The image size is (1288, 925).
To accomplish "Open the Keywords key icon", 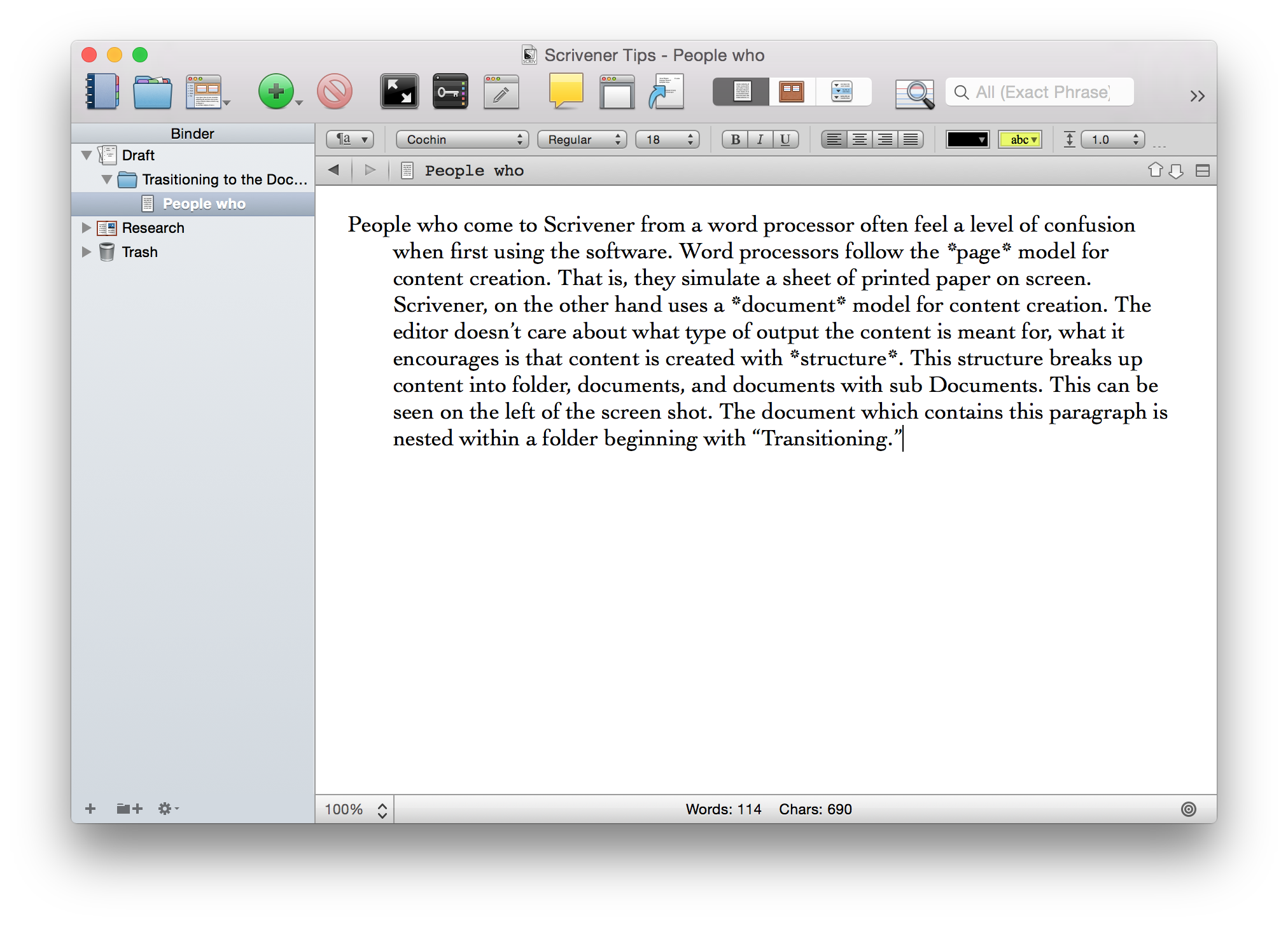I will coord(450,92).
